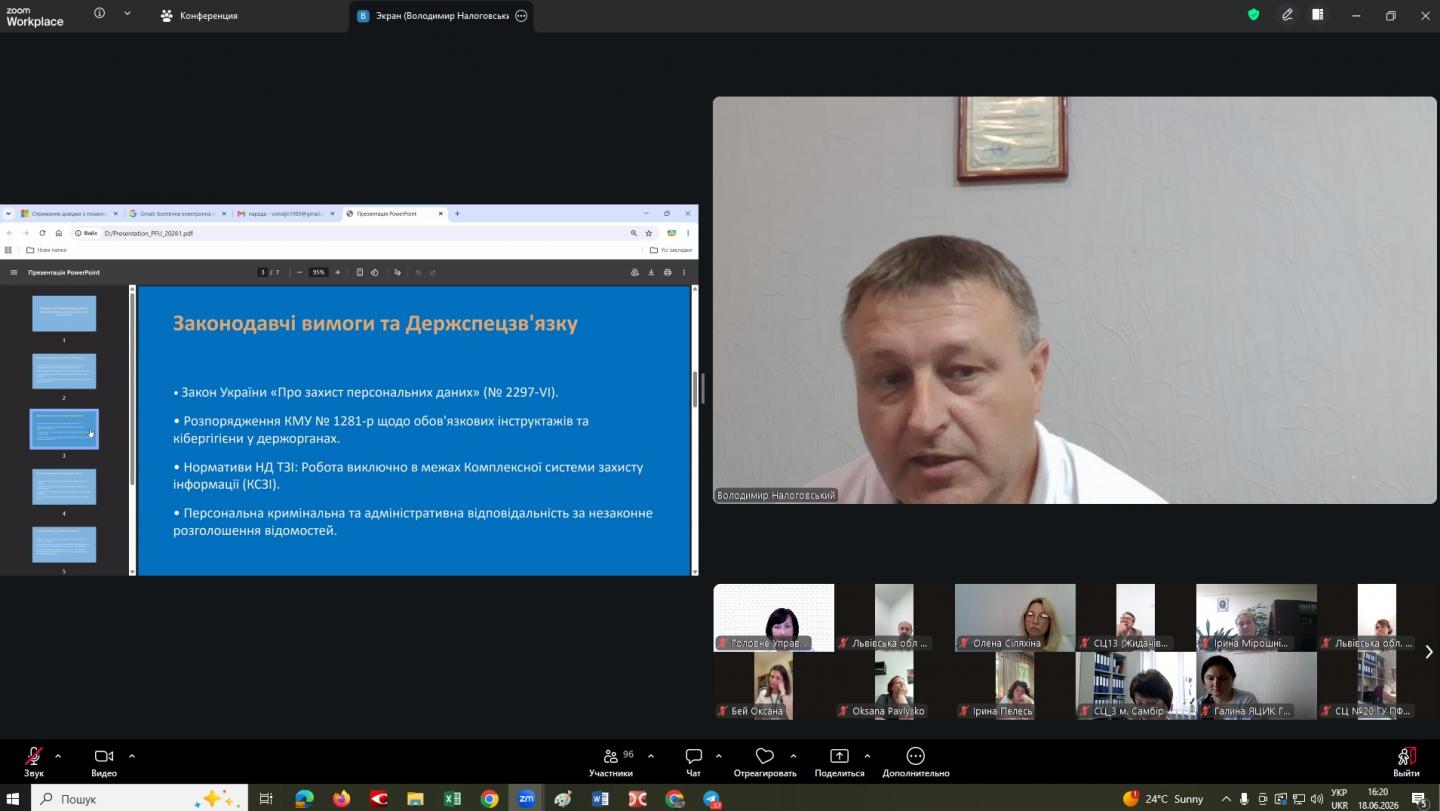Expand audio options arrow next to Звук

click(58, 756)
